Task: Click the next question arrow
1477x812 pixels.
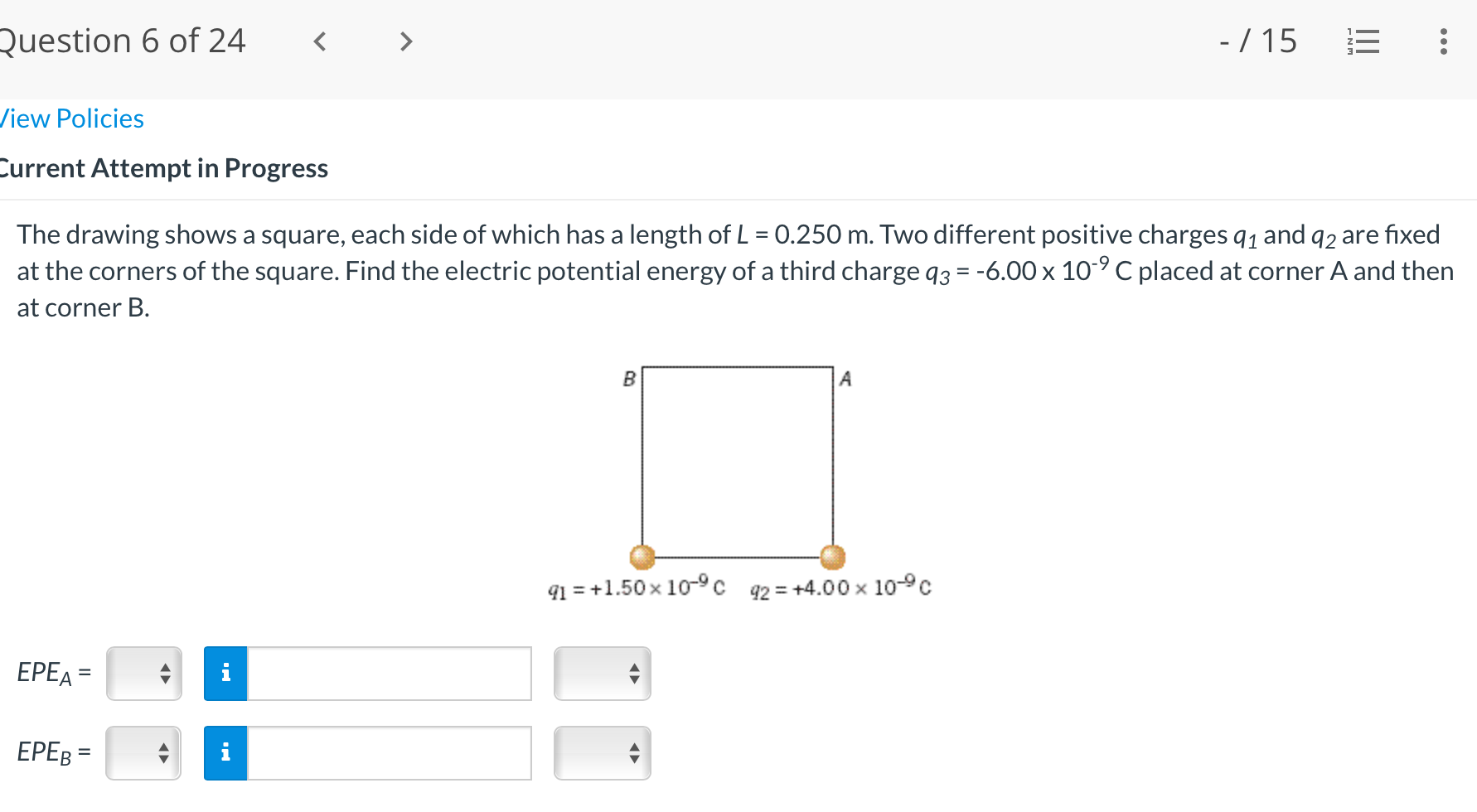Action: point(405,41)
